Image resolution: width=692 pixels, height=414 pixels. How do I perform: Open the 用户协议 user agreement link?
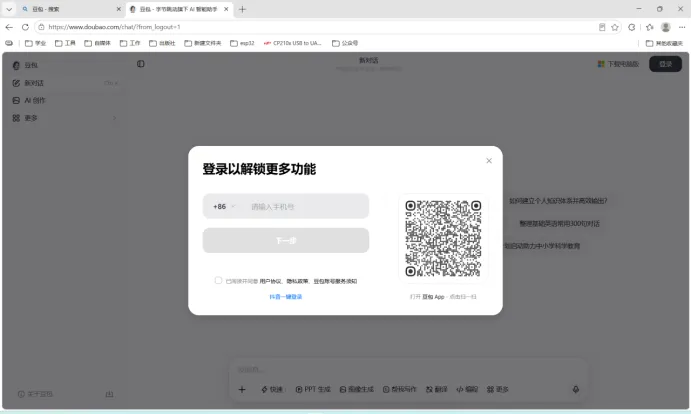[x=270, y=281]
